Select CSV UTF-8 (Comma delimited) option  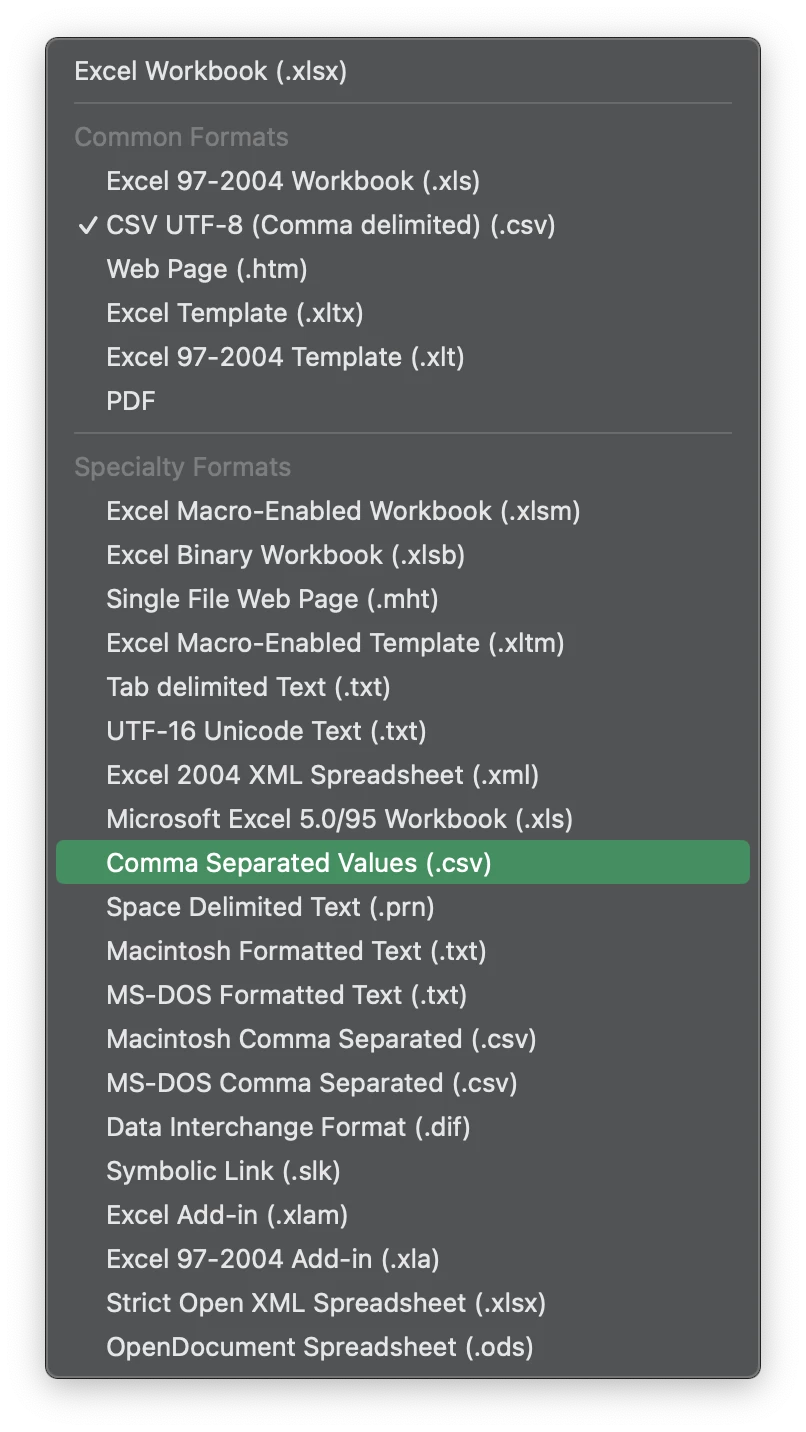point(403,225)
